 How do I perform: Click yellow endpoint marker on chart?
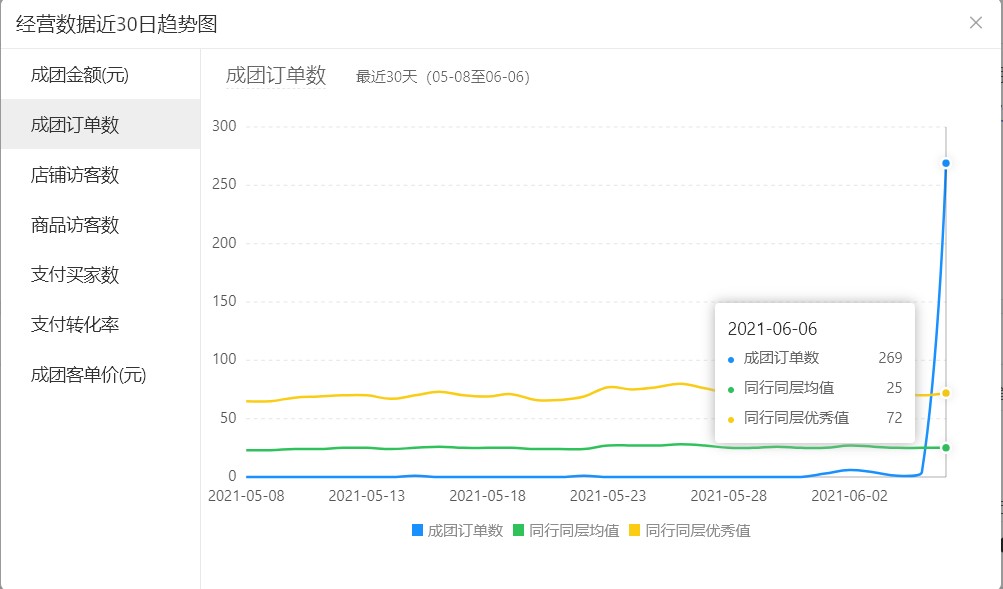pyautogui.click(x=945, y=393)
